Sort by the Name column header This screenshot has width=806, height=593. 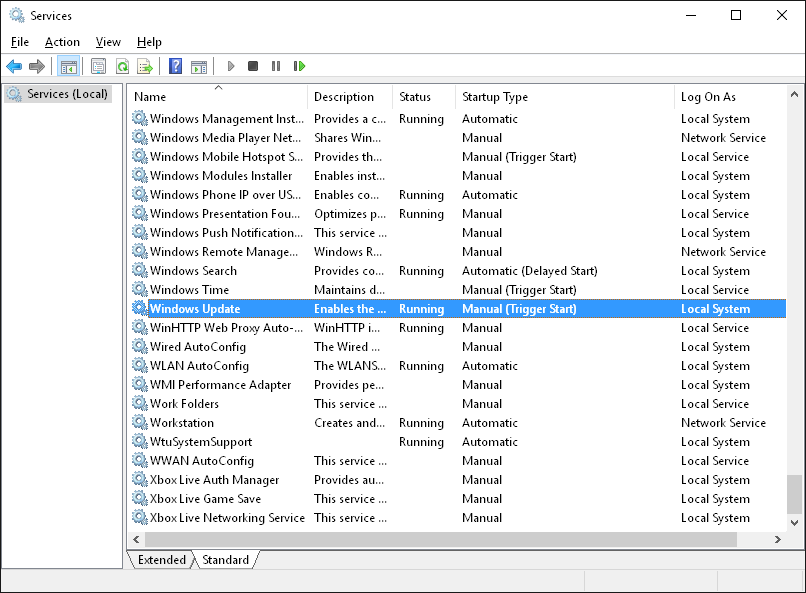218,97
